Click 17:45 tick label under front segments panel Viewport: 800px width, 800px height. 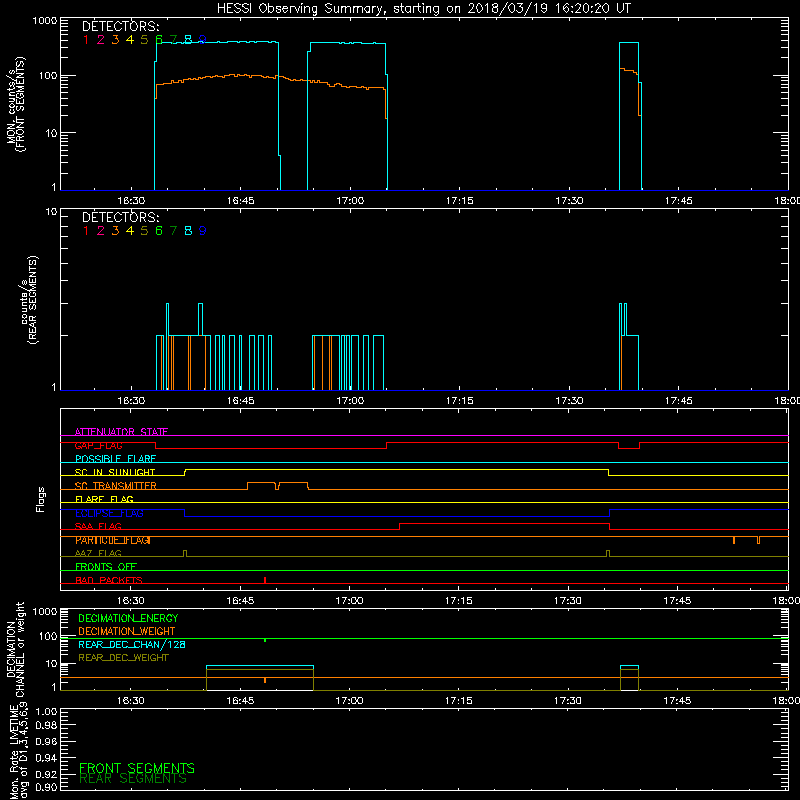click(678, 201)
